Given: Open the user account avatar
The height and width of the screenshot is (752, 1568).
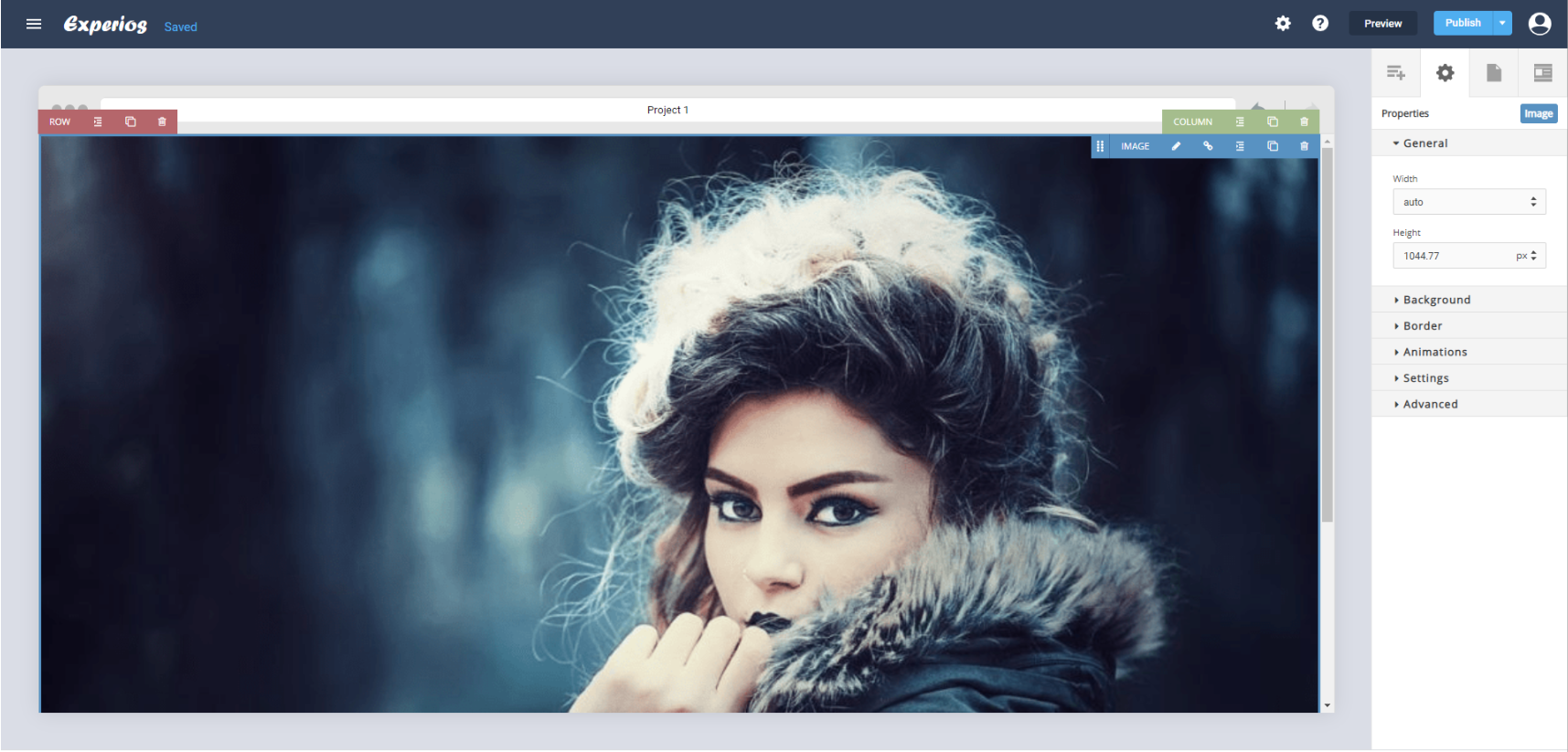Looking at the screenshot, I should pos(1539,24).
